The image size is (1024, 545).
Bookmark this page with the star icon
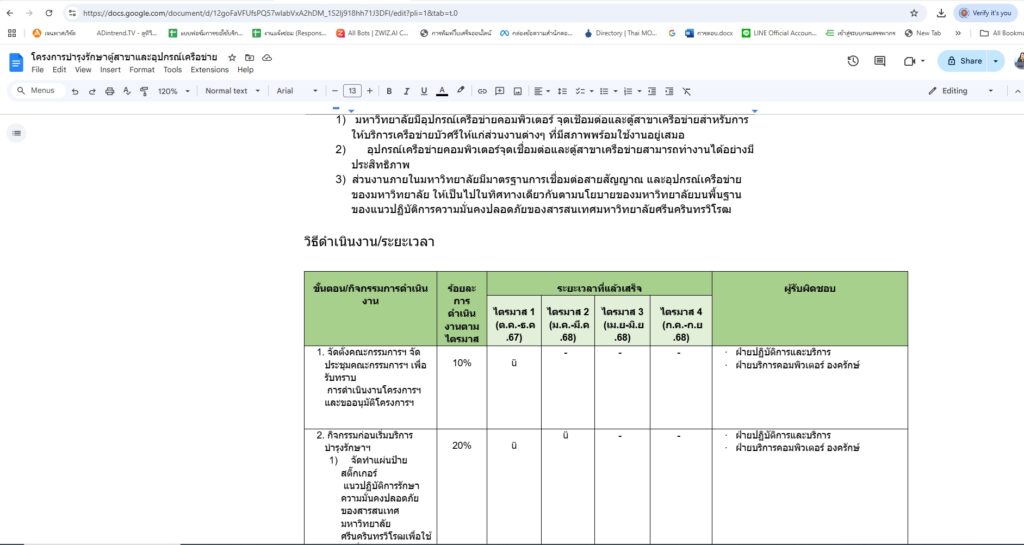pyautogui.click(x=914, y=13)
